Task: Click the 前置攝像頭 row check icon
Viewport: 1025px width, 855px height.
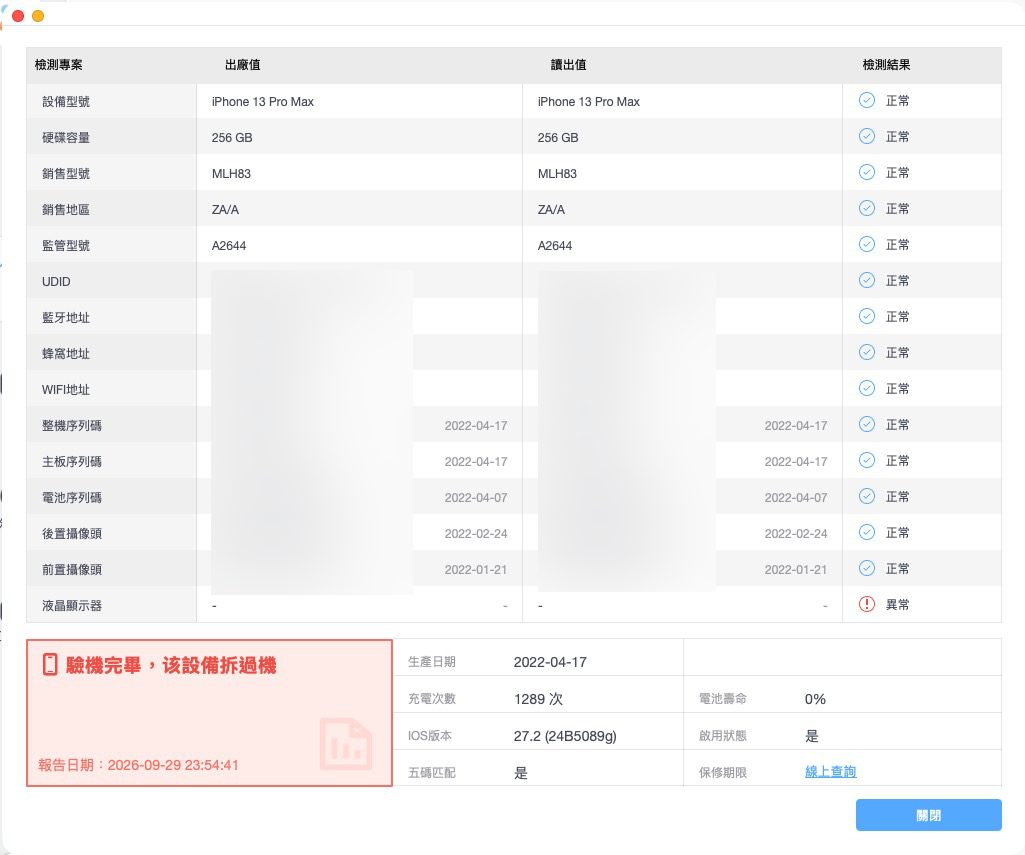Action: (x=866, y=568)
